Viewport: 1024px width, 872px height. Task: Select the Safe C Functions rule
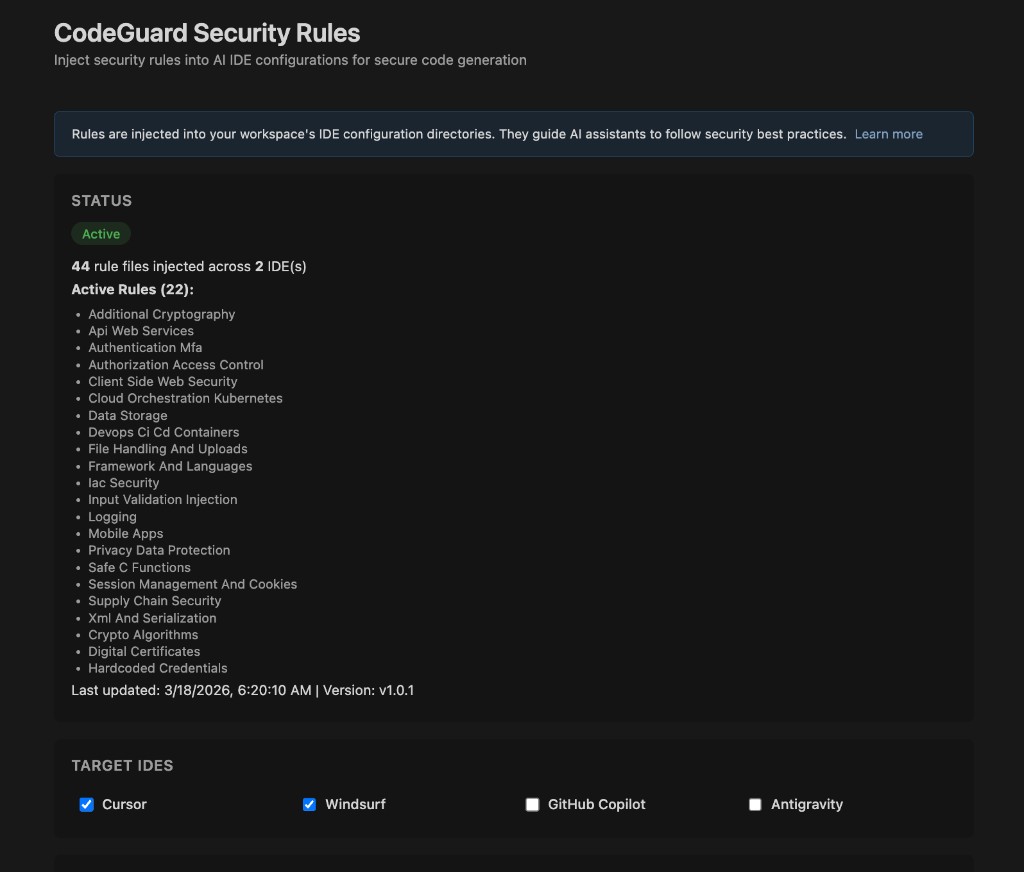point(139,567)
